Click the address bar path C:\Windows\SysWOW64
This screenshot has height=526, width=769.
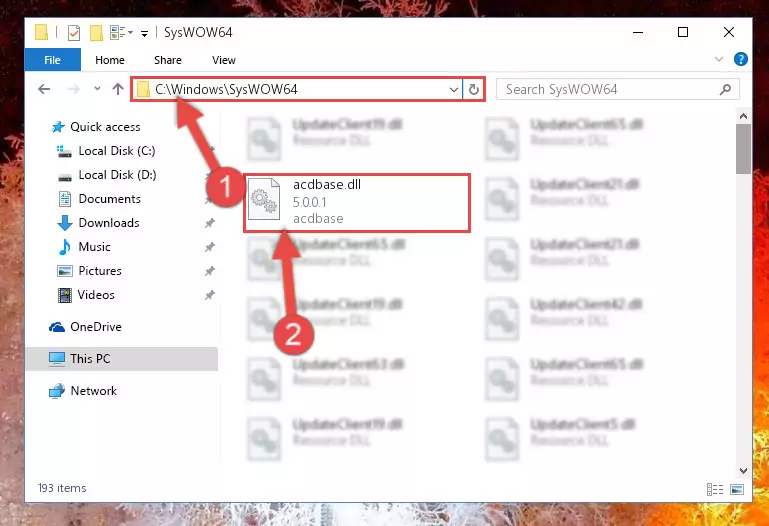pyautogui.click(x=226, y=89)
